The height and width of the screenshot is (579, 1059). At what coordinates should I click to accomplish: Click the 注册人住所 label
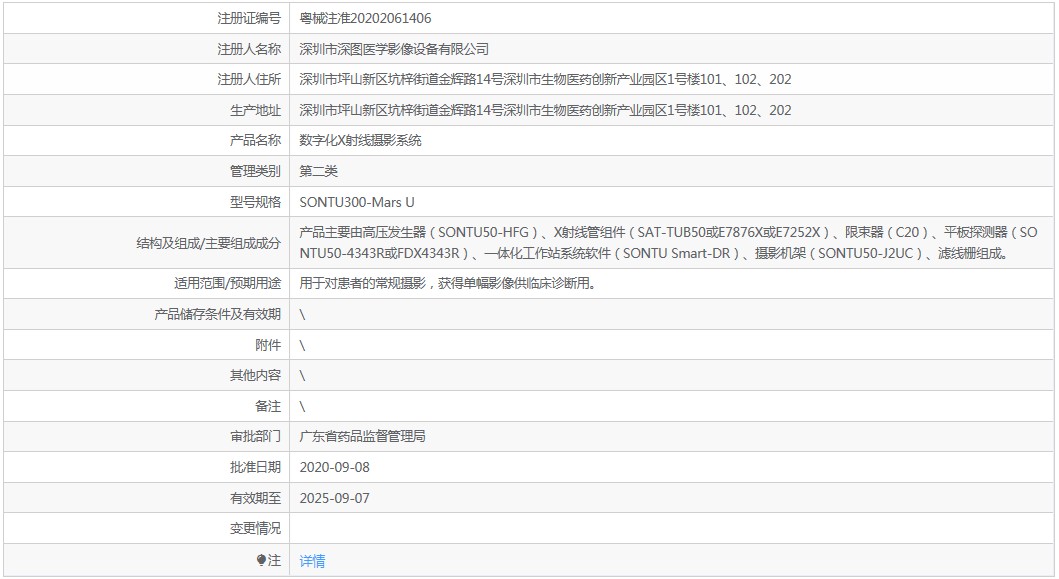click(249, 80)
